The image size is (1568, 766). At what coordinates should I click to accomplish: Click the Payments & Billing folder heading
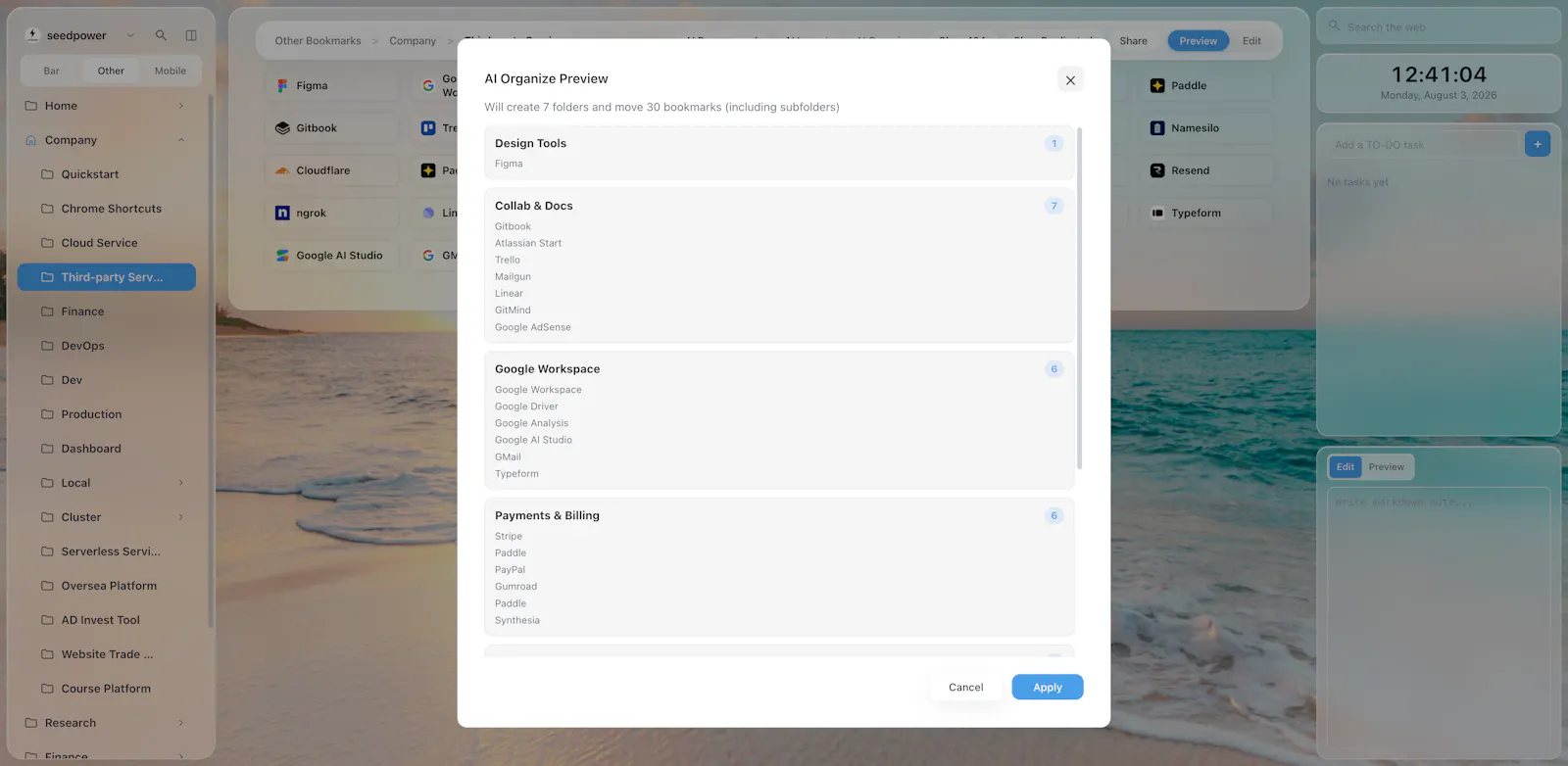pos(547,515)
